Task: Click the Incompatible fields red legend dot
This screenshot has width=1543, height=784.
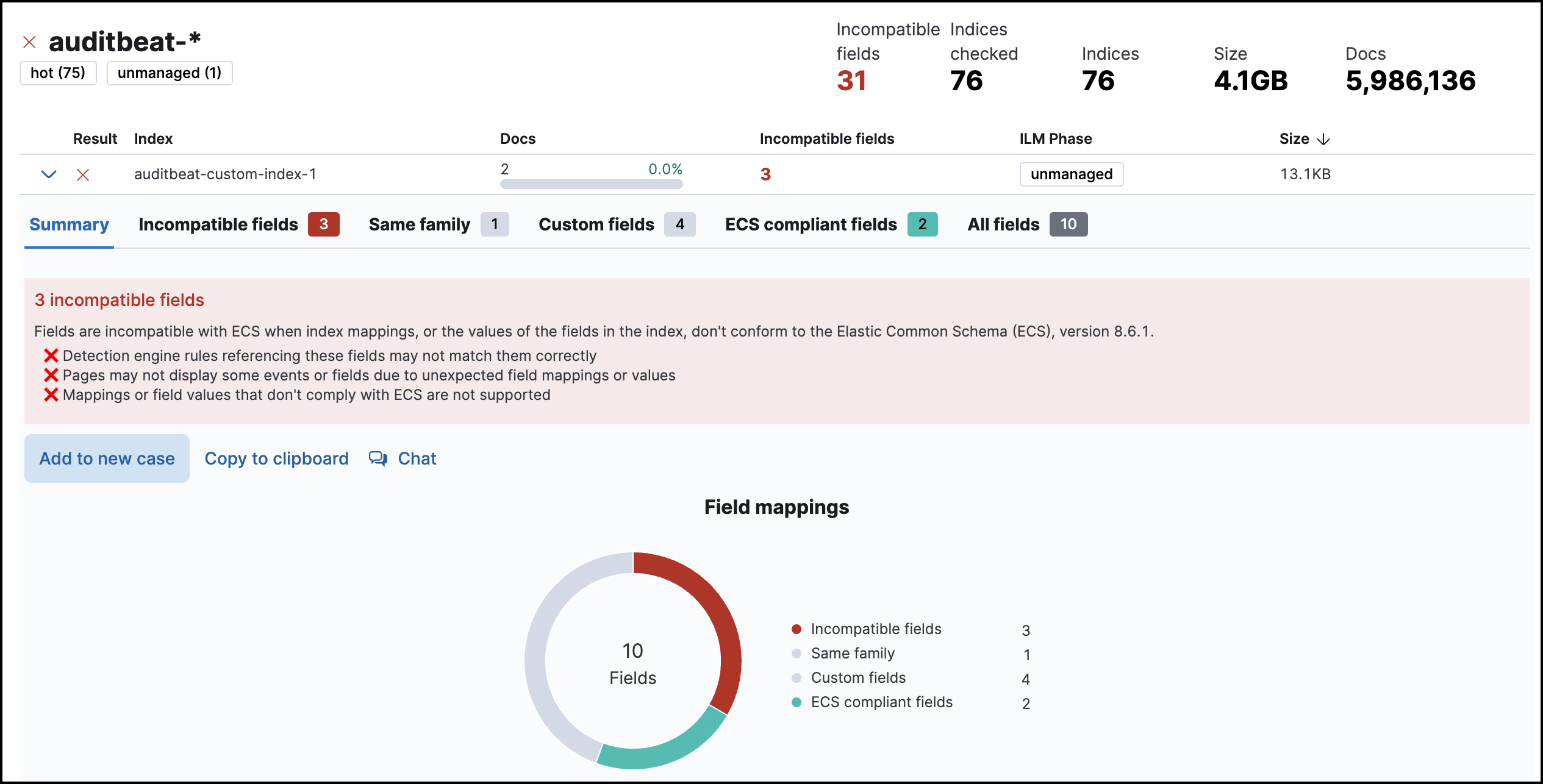Action: pyautogui.click(x=796, y=629)
